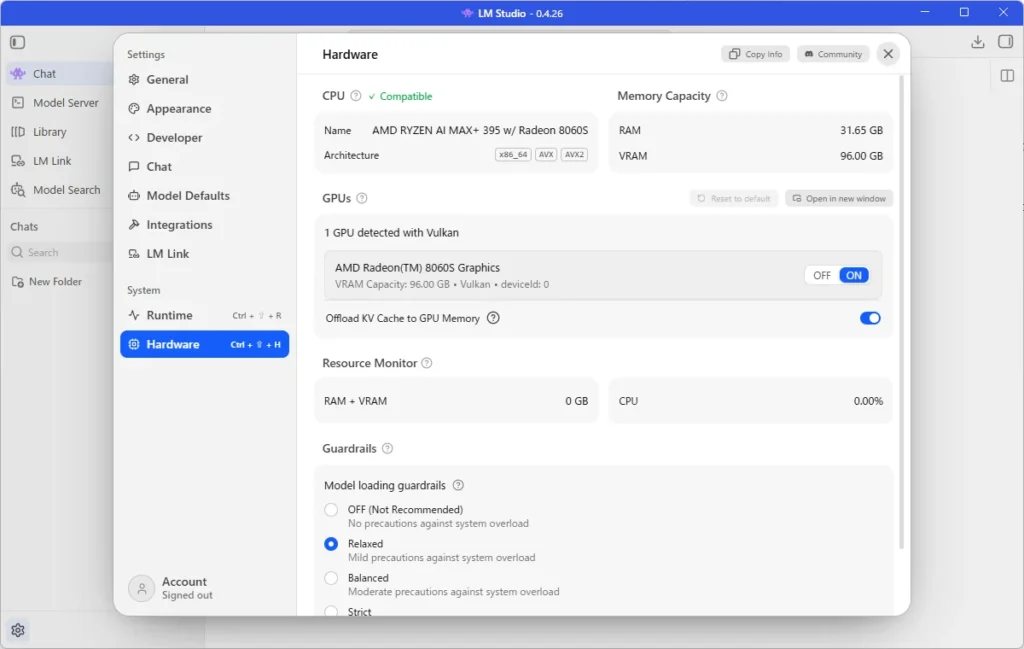Close the Settings dialog with X
Viewport: 1024px width, 649px height.
(x=888, y=54)
